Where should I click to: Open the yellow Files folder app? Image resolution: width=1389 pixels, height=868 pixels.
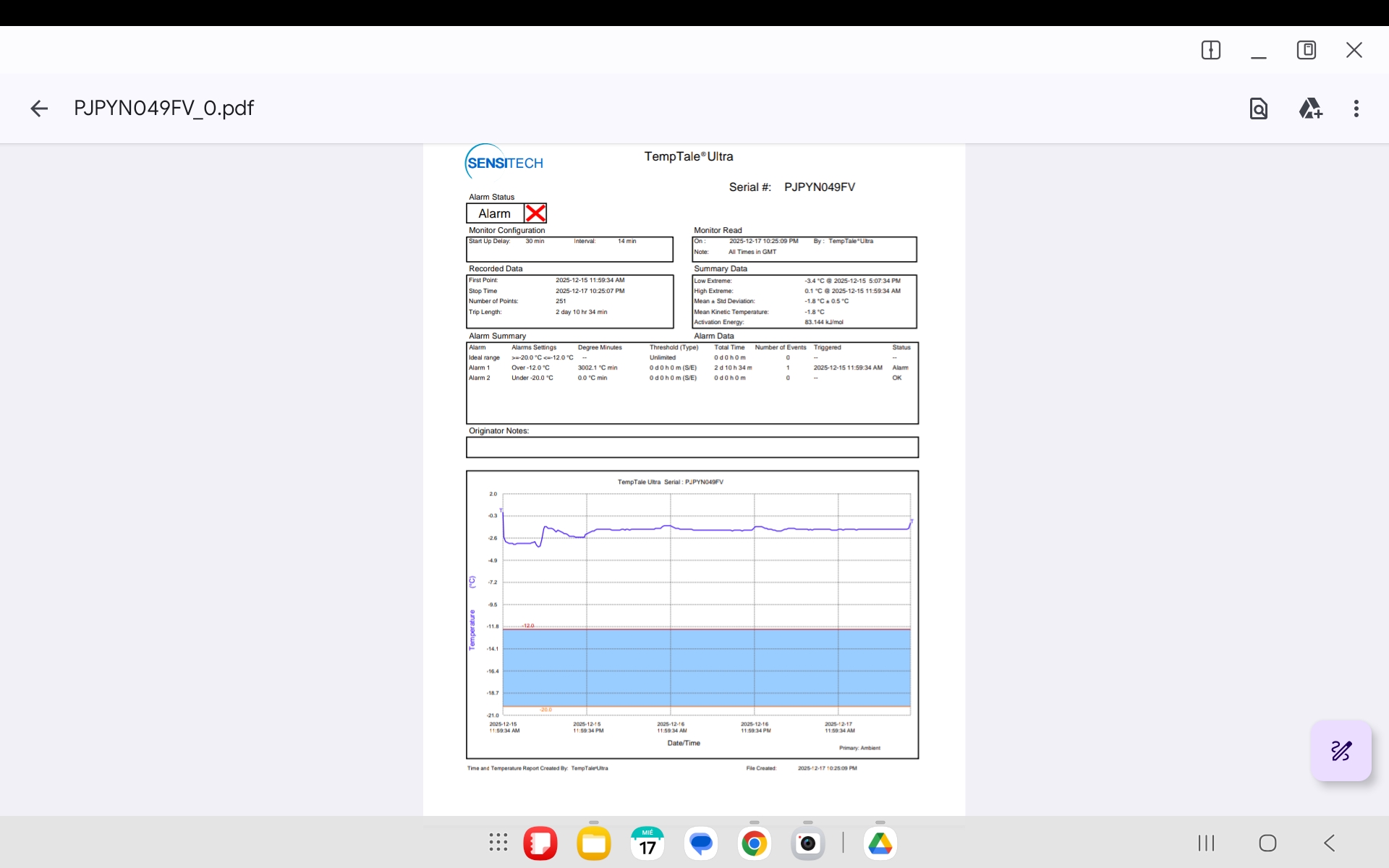[x=594, y=843]
